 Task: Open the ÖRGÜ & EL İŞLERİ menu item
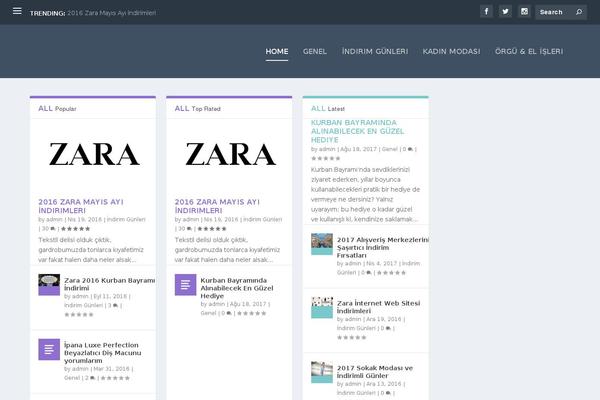pyautogui.click(x=529, y=51)
